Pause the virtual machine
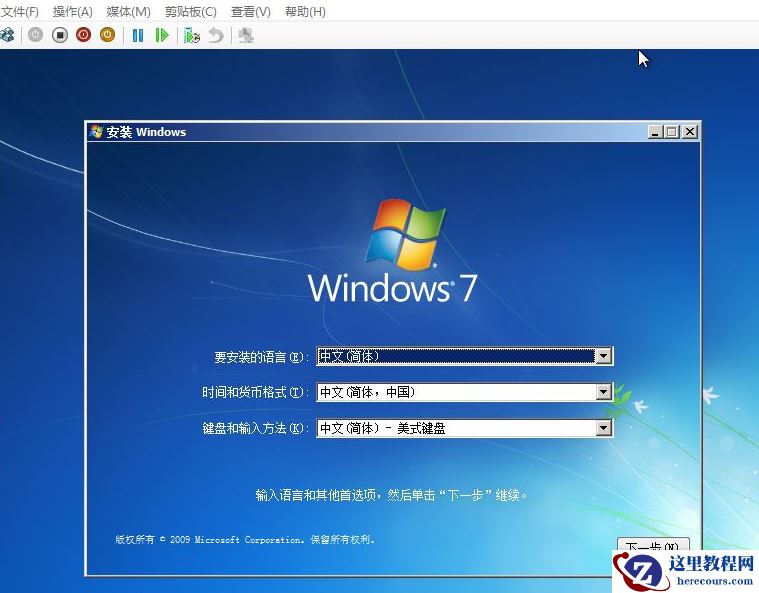759x593 pixels. 138,35
